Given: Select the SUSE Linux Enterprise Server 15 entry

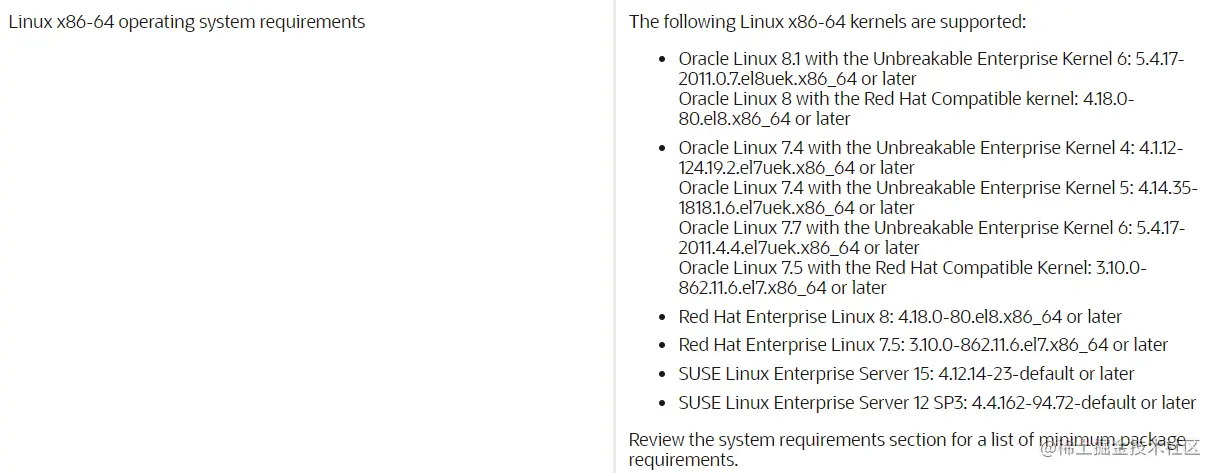Looking at the screenshot, I should click(x=906, y=374).
